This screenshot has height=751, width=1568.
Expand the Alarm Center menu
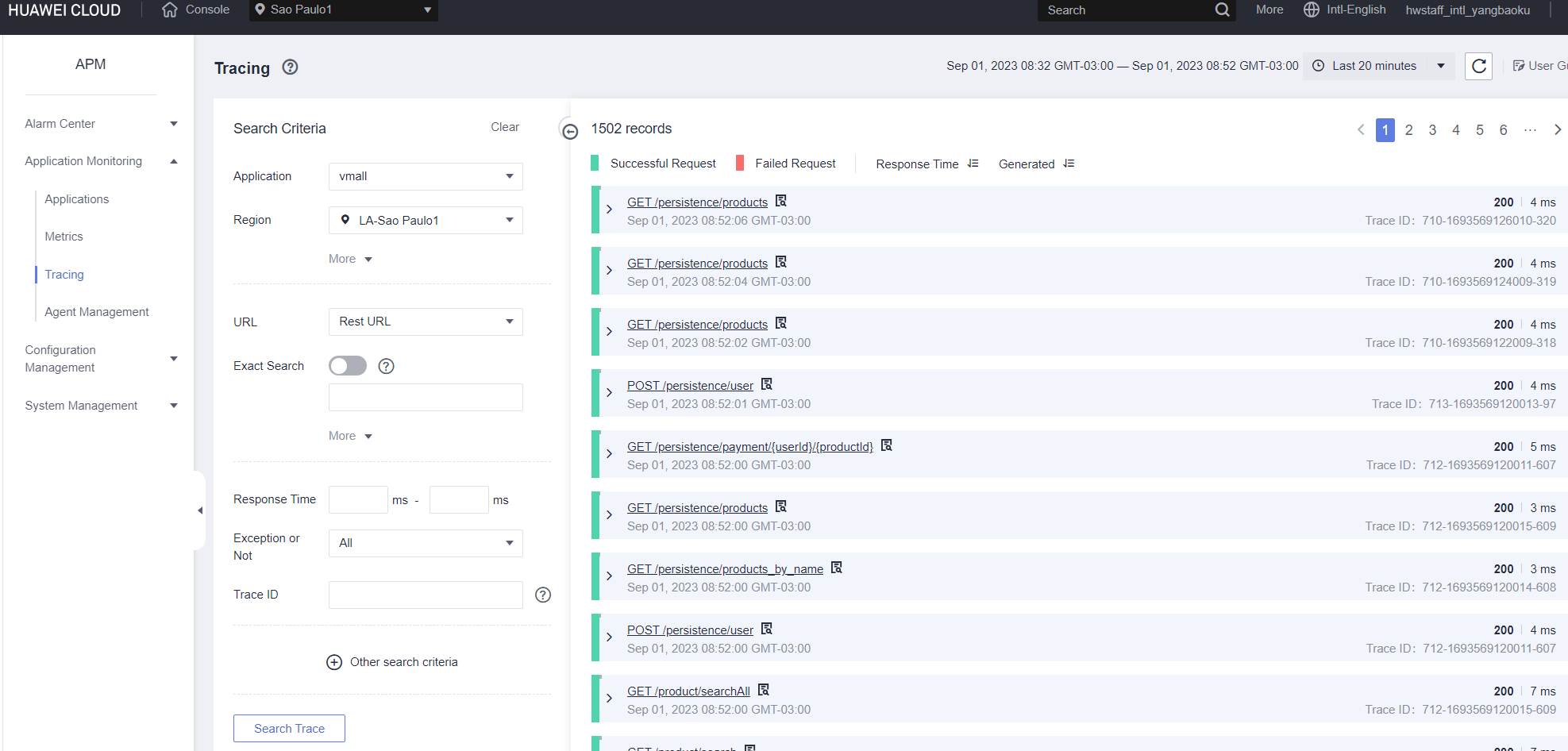pyautogui.click(x=101, y=124)
